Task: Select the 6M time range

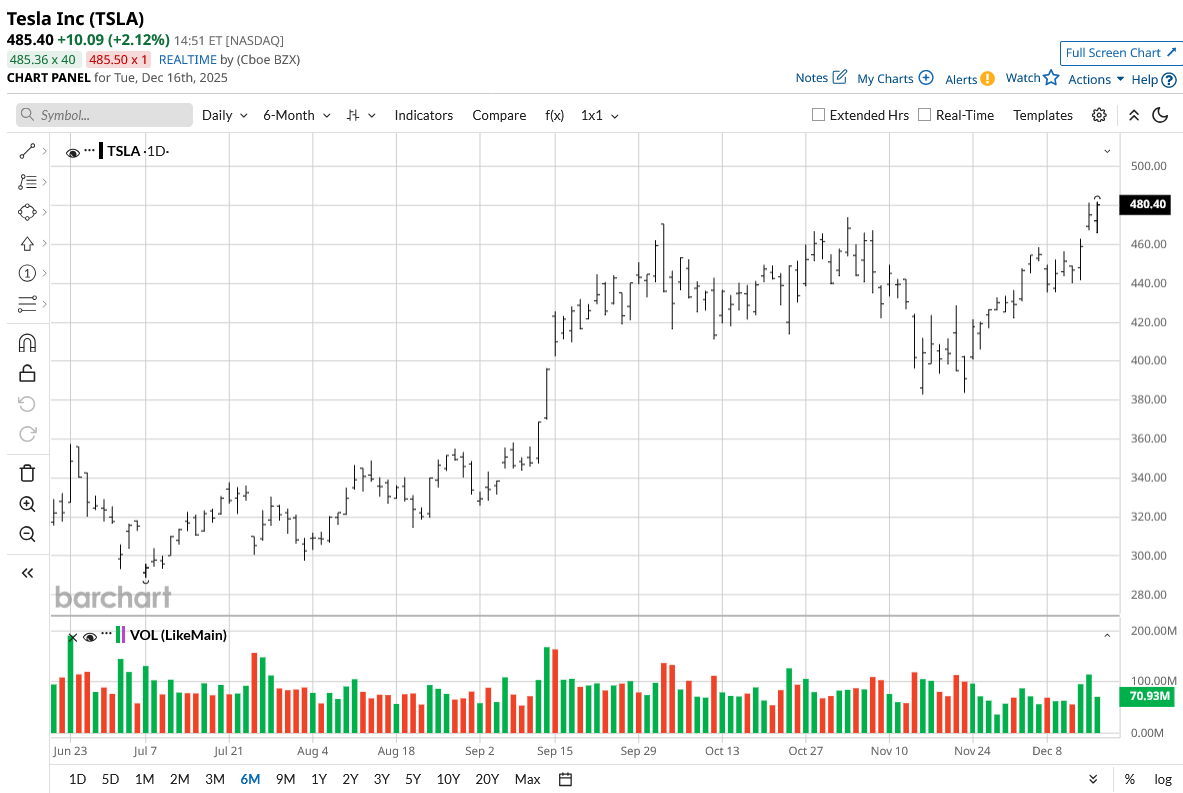Action: tap(250, 779)
